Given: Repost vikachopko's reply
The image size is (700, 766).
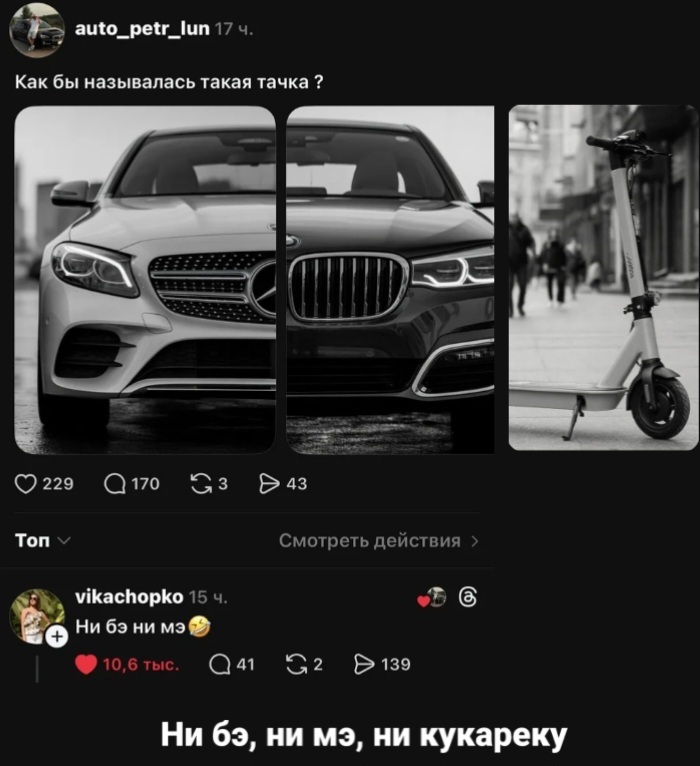Looking at the screenshot, I should (295, 664).
